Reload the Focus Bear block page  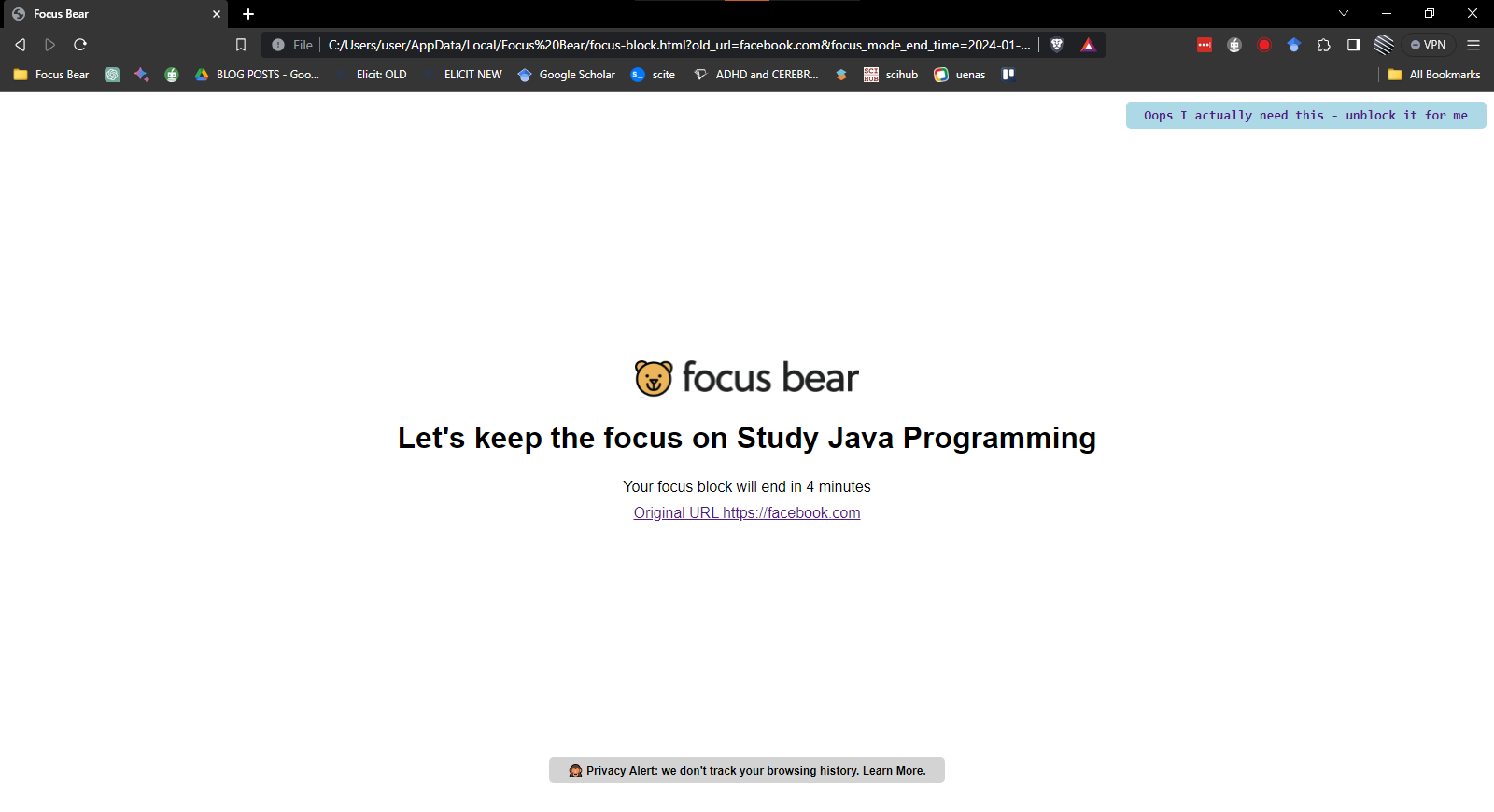tap(80, 45)
